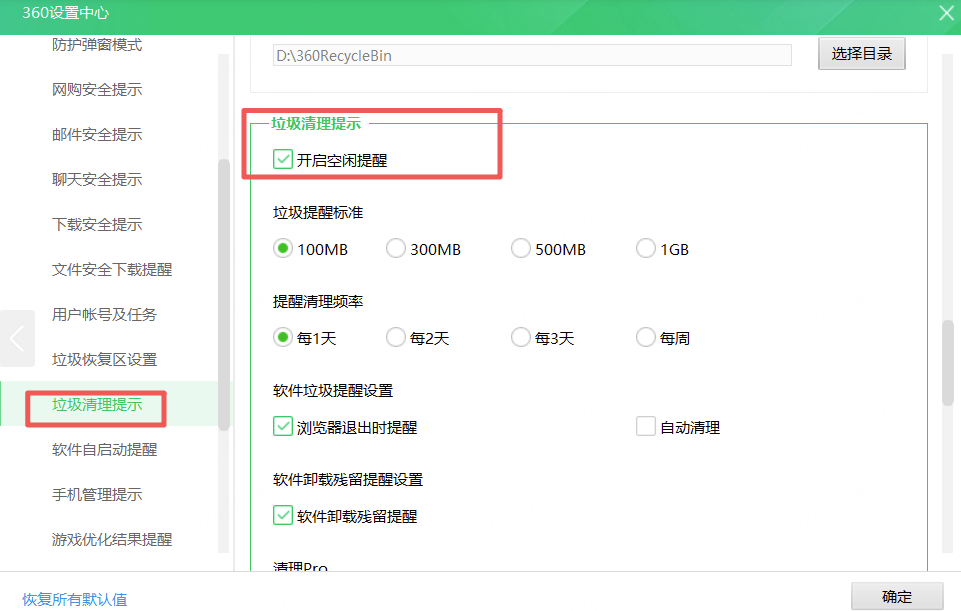
Task: Click the D:\360RecycleBin path field
Action: (x=532, y=55)
